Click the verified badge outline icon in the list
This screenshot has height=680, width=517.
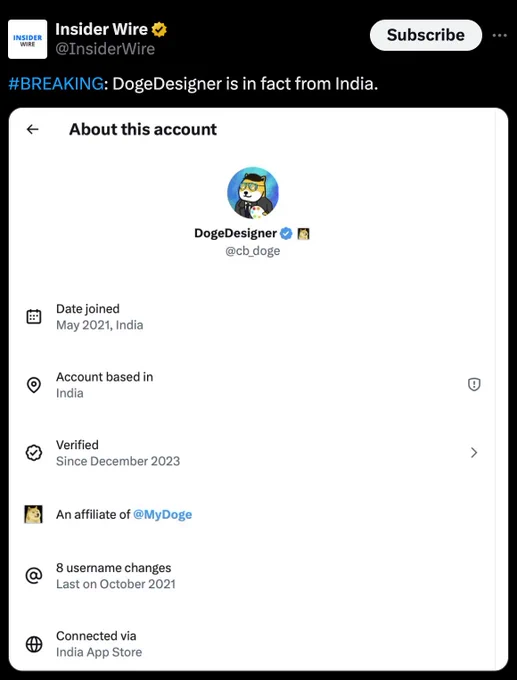[34, 453]
